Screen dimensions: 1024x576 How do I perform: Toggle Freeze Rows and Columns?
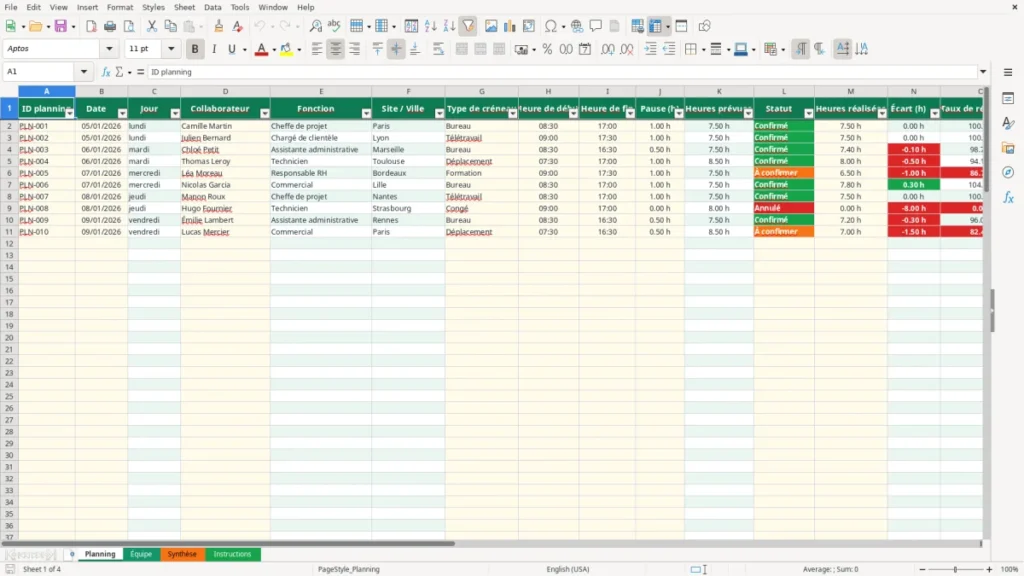point(655,26)
